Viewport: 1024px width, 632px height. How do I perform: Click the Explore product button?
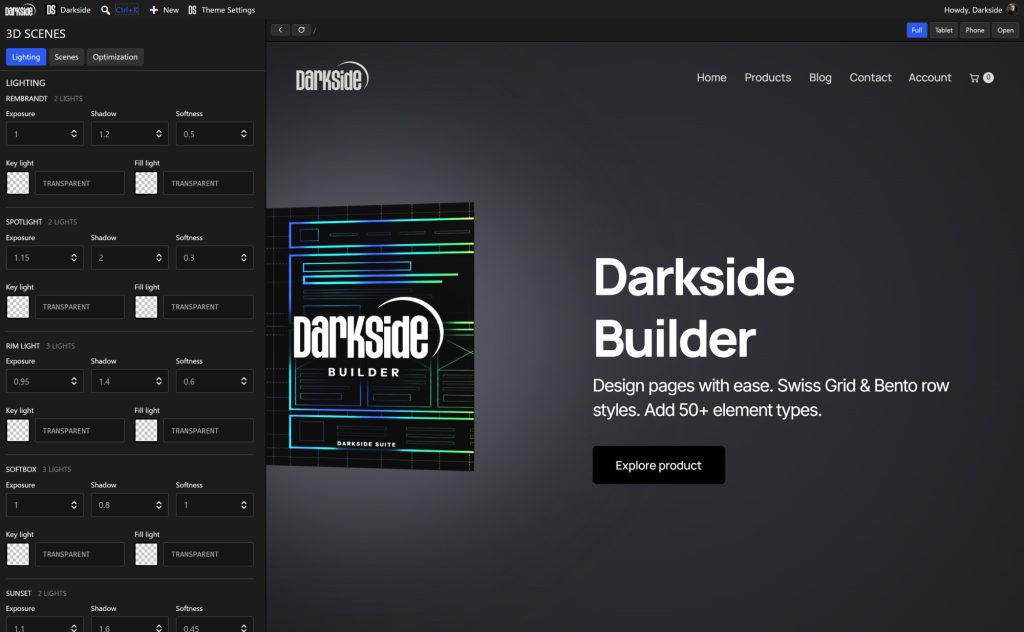pos(658,465)
